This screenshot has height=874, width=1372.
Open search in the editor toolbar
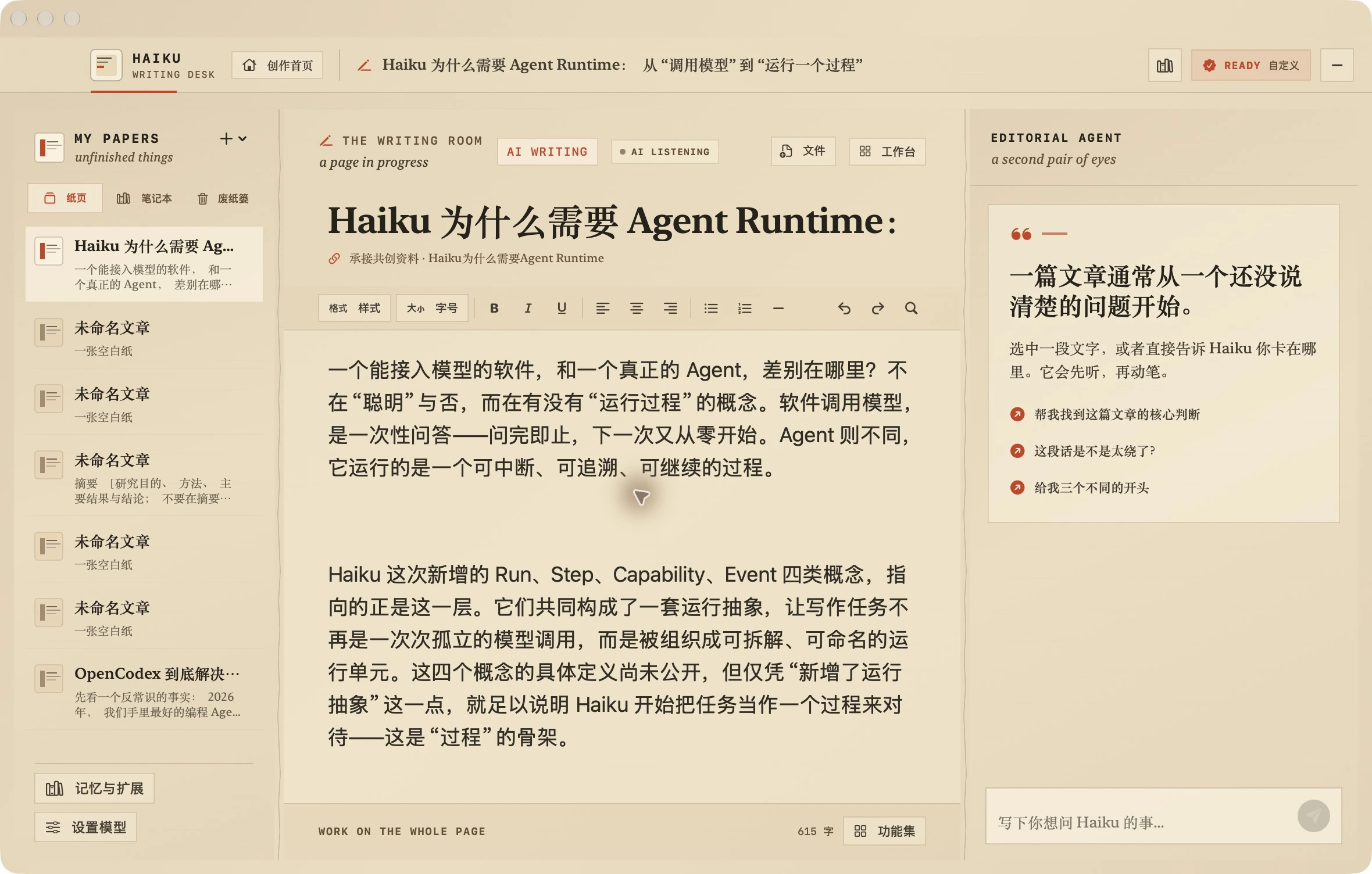[x=912, y=308]
